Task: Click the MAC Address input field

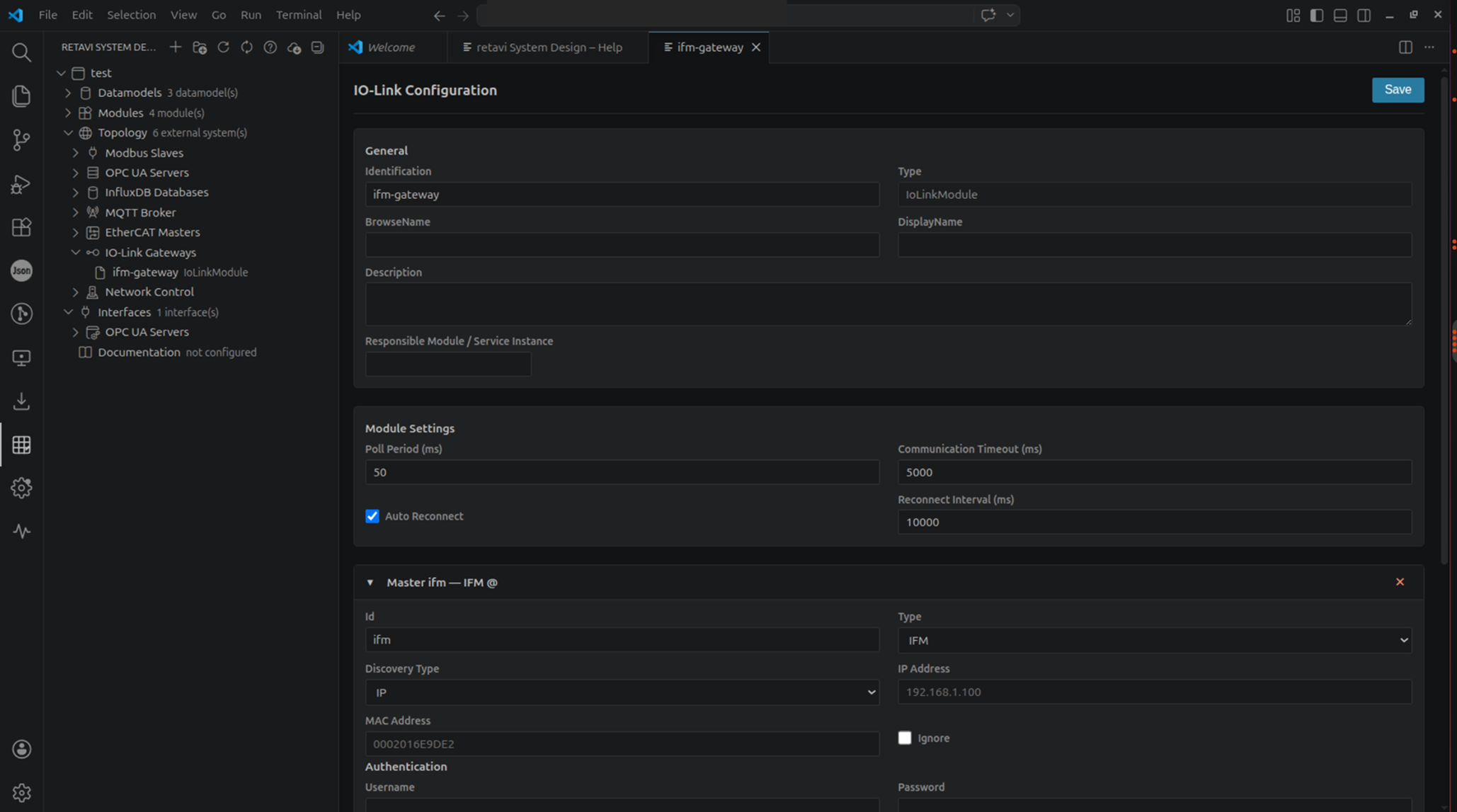Action: point(622,744)
